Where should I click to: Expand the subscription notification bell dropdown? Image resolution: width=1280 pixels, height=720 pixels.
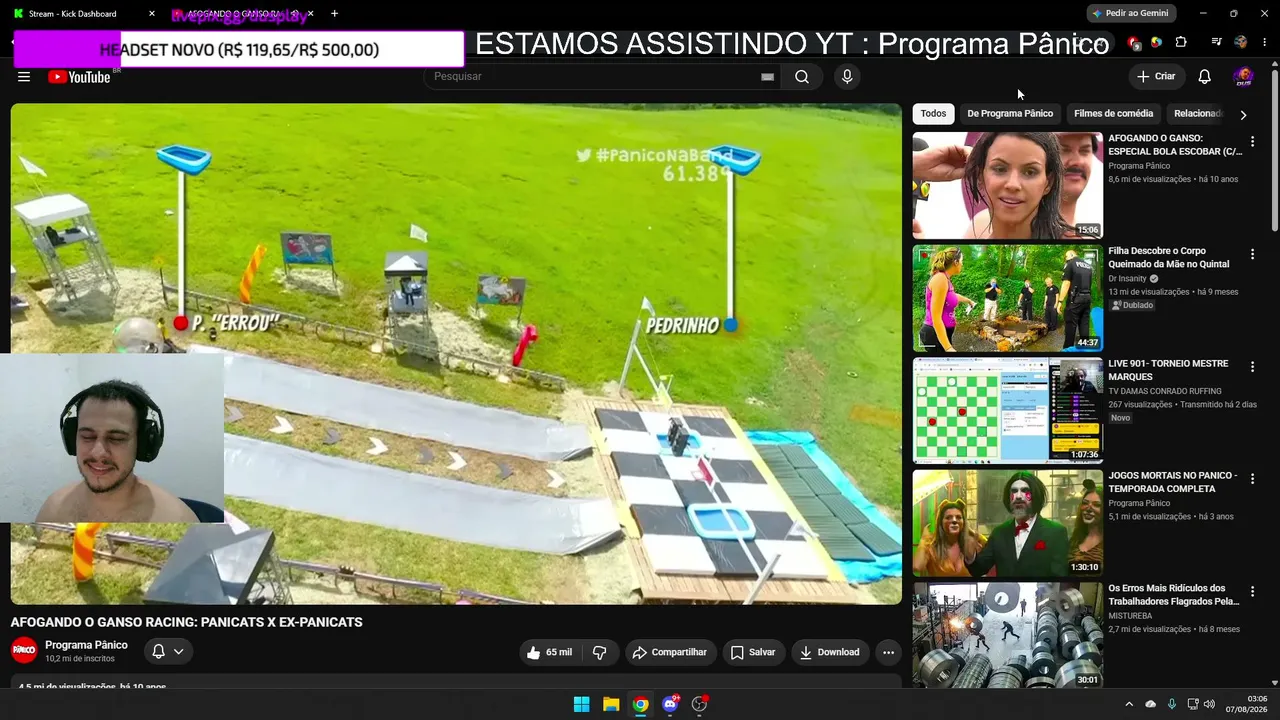click(x=168, y=651)
